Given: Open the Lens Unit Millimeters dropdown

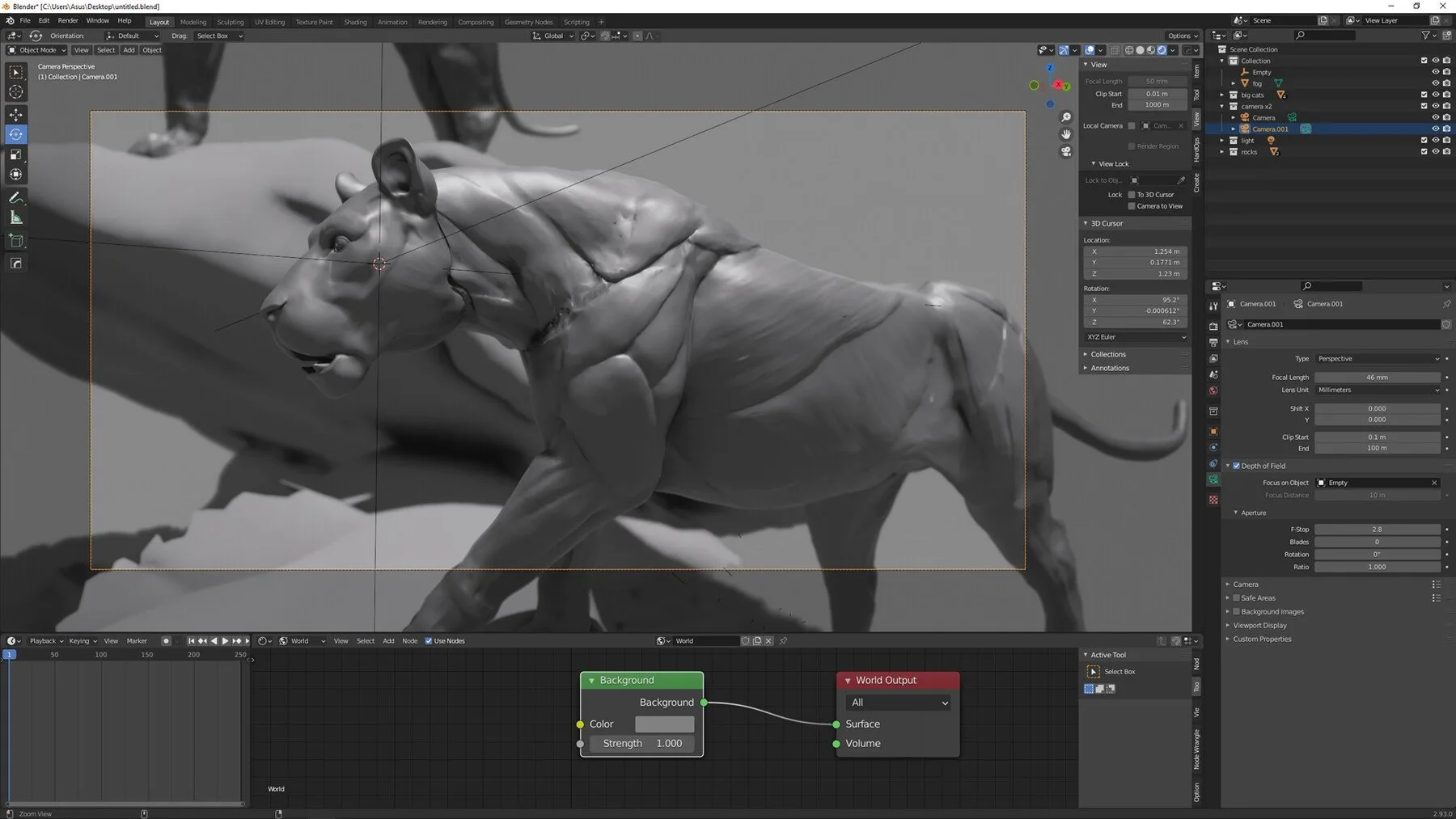Looking at the screenshot, I should (1378, 390).
